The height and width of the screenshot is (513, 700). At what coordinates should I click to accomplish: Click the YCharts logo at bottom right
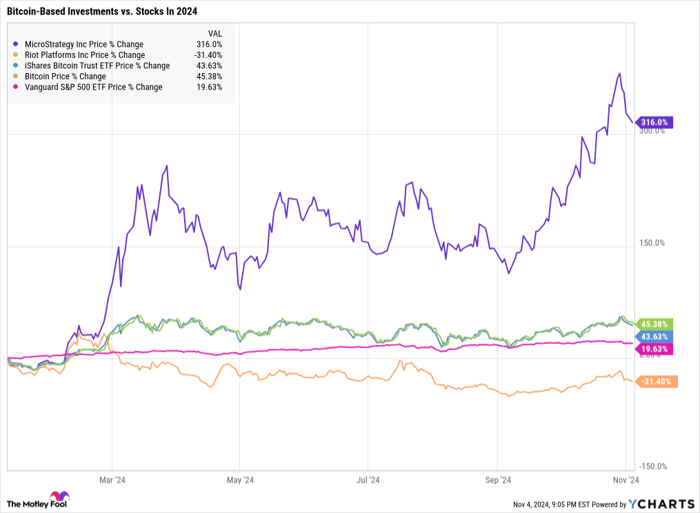[x=658, y=500]
